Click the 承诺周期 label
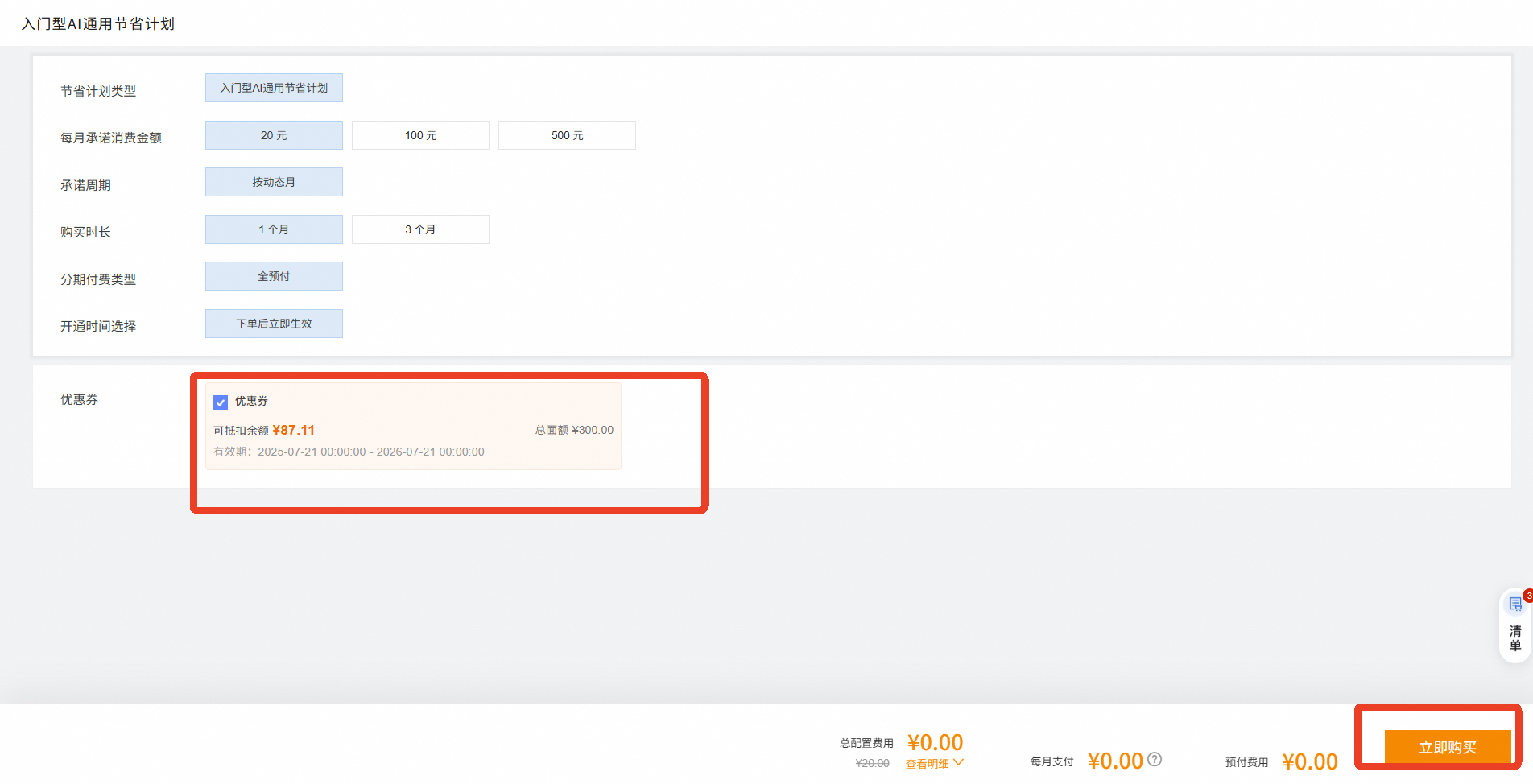1533x784 pixels. (x=85, y=185)
